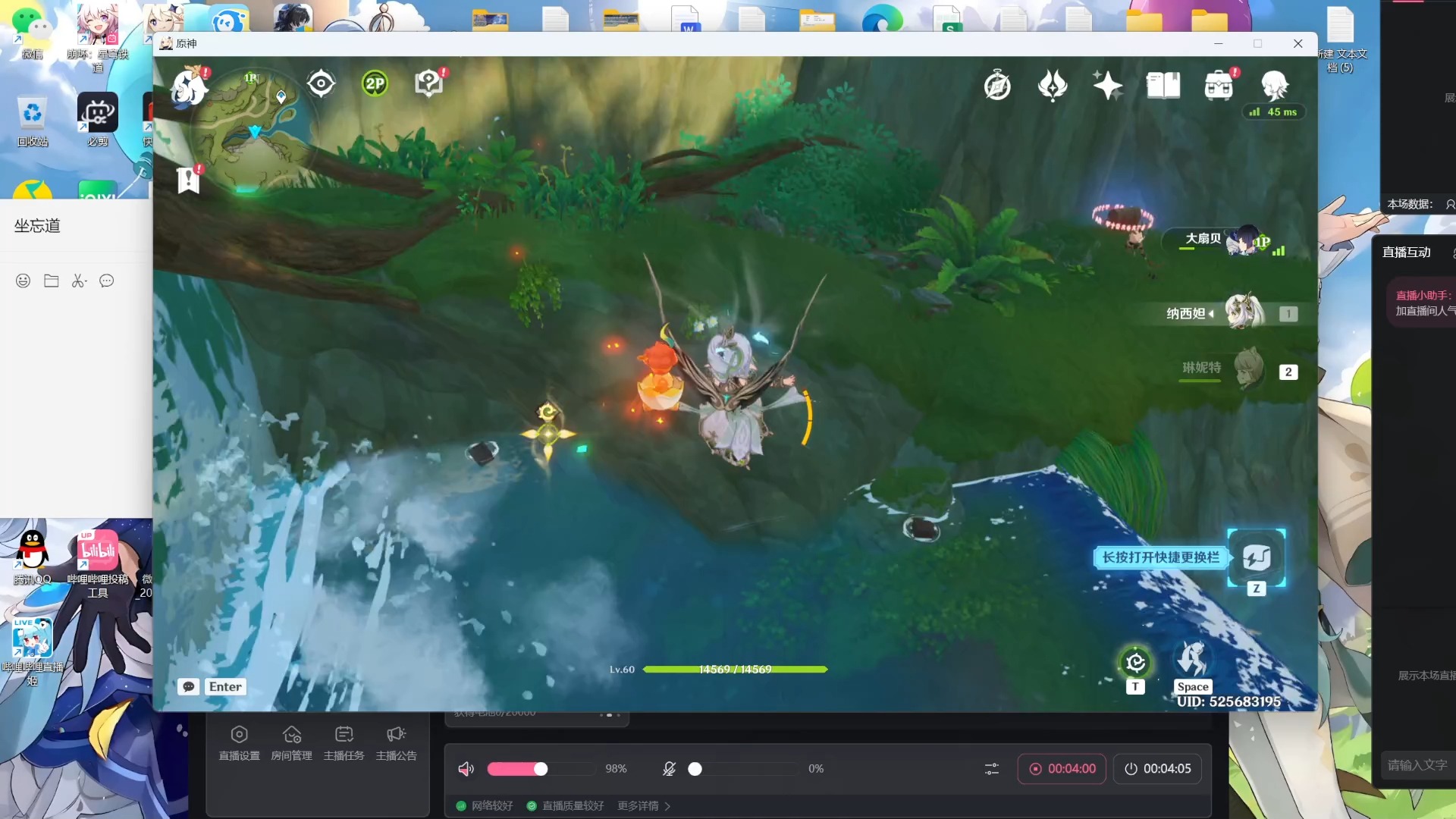Open 主播任务 in the streaming tool
1456x819 pixels.
click(344, 743)
